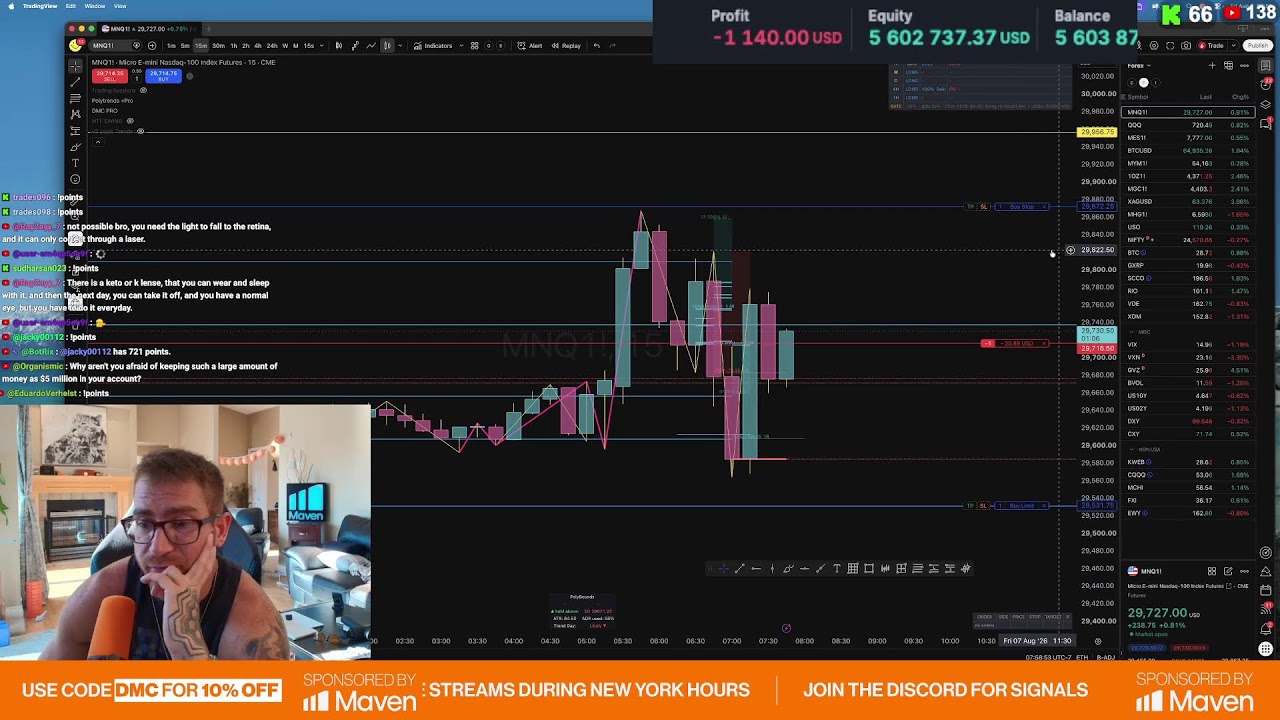The height and width of the screenshot is (720, 1280).
Task: Switch to the 1h timeframe
Action: [x=234, y=45]
